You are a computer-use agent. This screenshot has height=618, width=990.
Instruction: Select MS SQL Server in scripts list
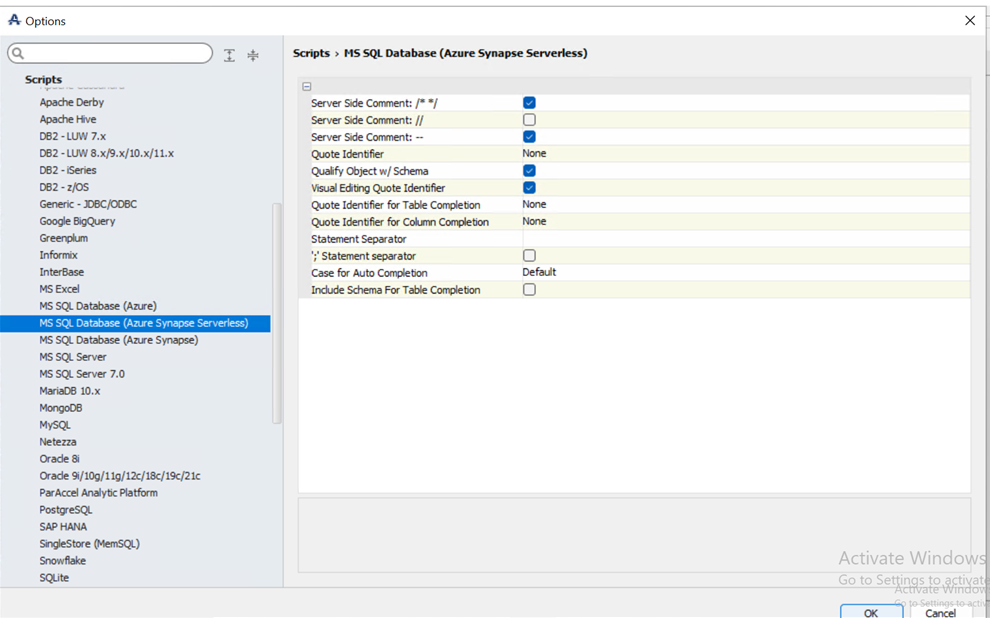click(73, 357)
